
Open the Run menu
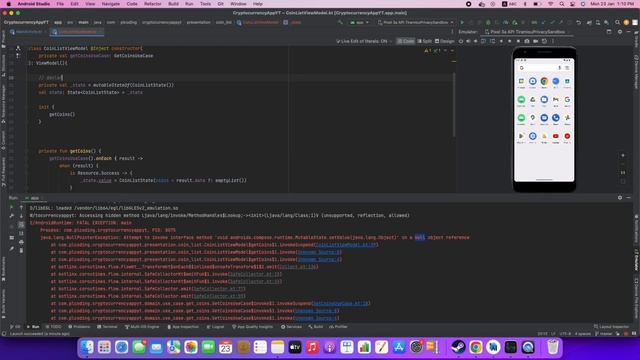[x=189, y=4]
